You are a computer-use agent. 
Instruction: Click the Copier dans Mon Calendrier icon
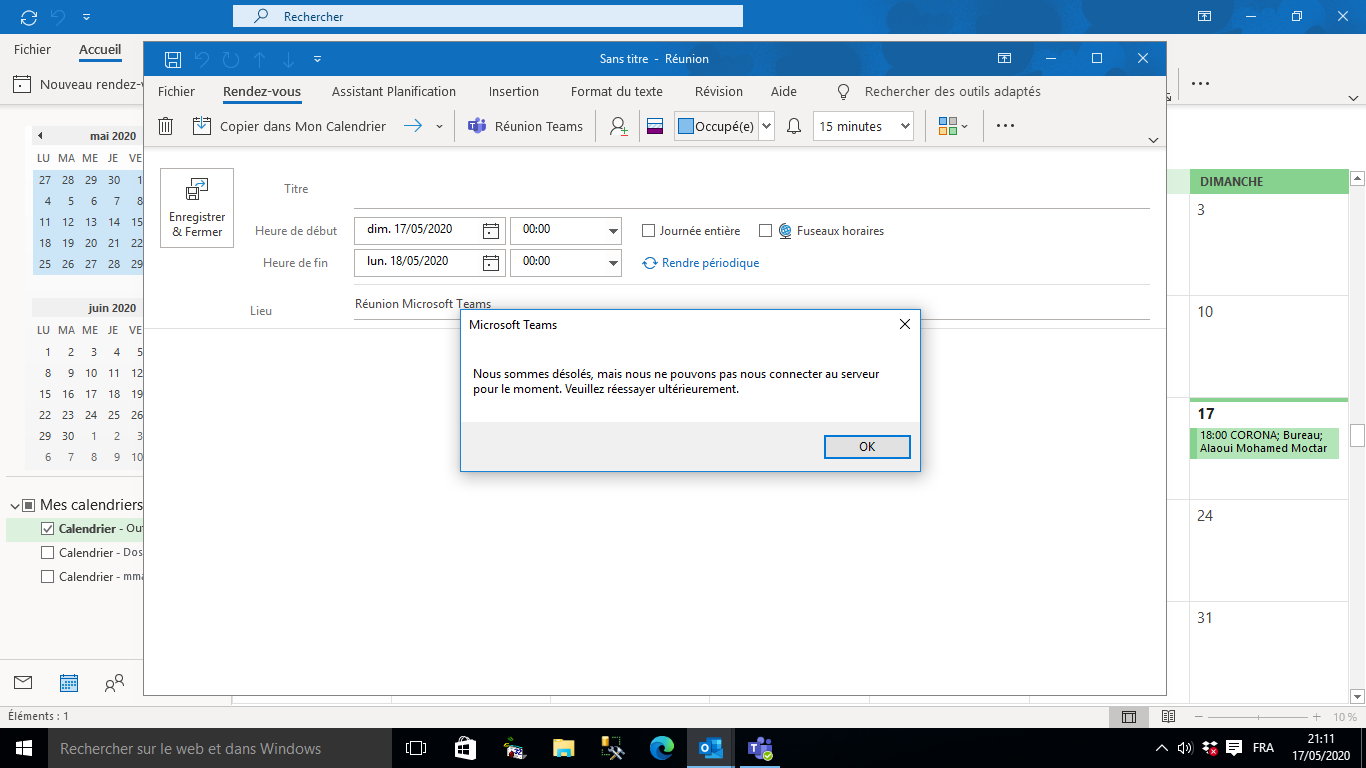point(202,126)
